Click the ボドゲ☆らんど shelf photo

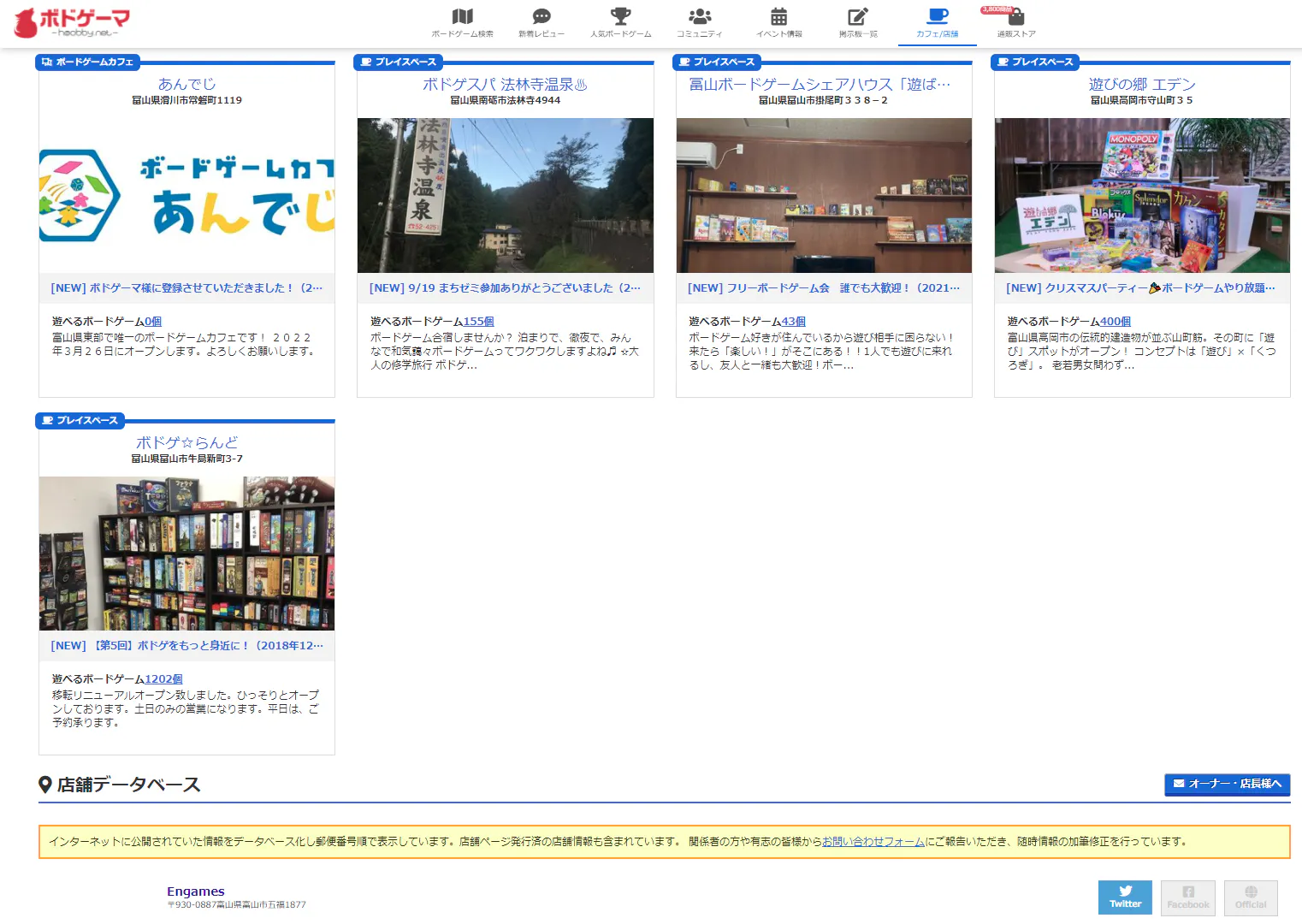(186, 554)
